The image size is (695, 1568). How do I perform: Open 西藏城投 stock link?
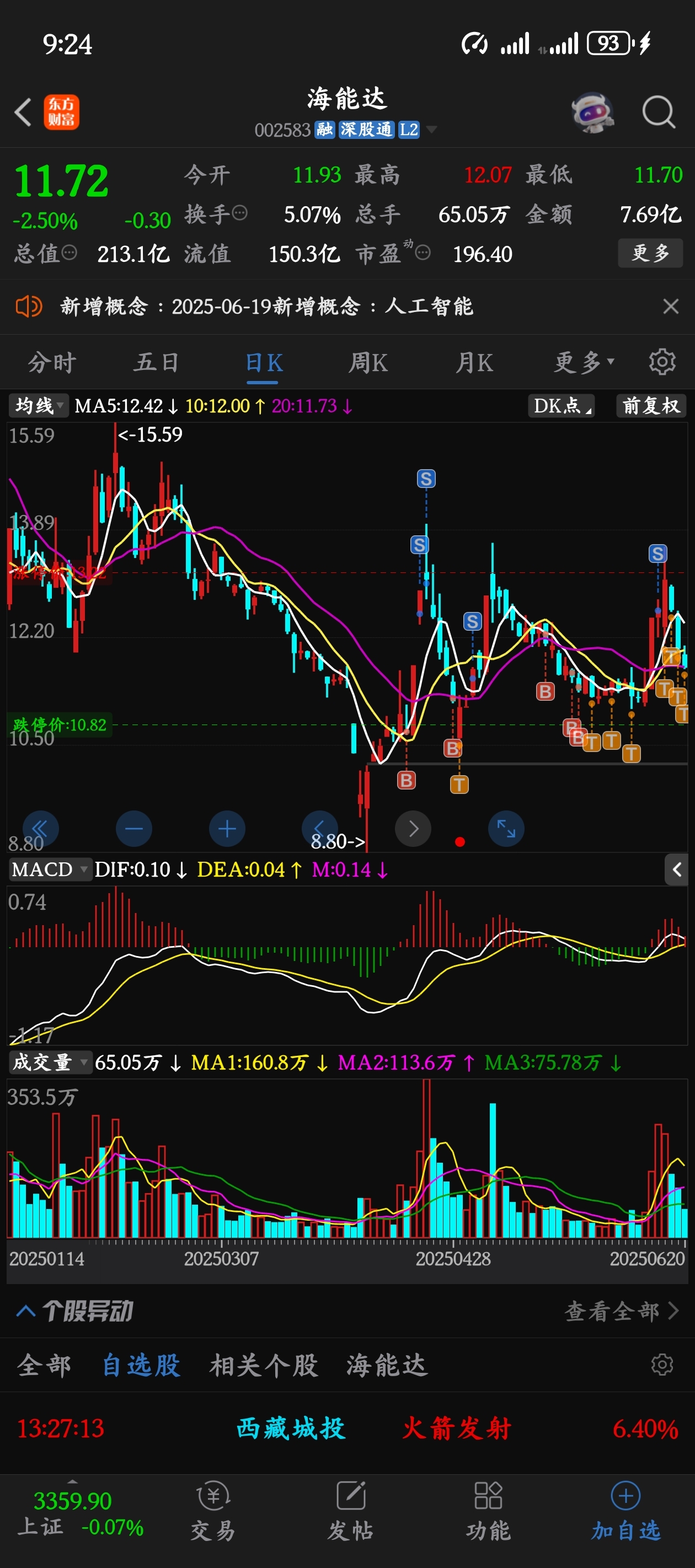291,1428
